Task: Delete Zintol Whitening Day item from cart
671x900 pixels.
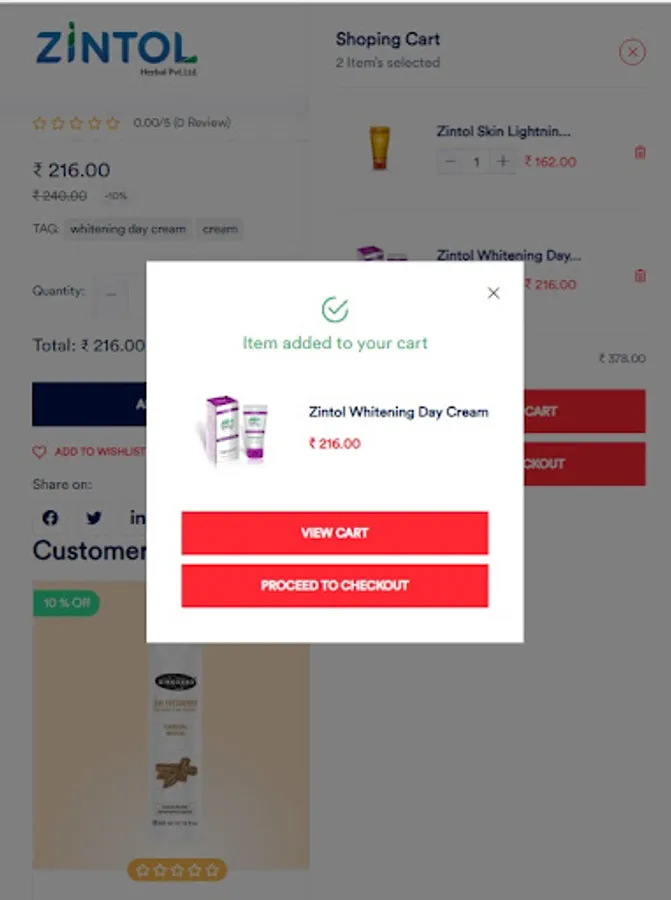Action: tap(640, 276)
